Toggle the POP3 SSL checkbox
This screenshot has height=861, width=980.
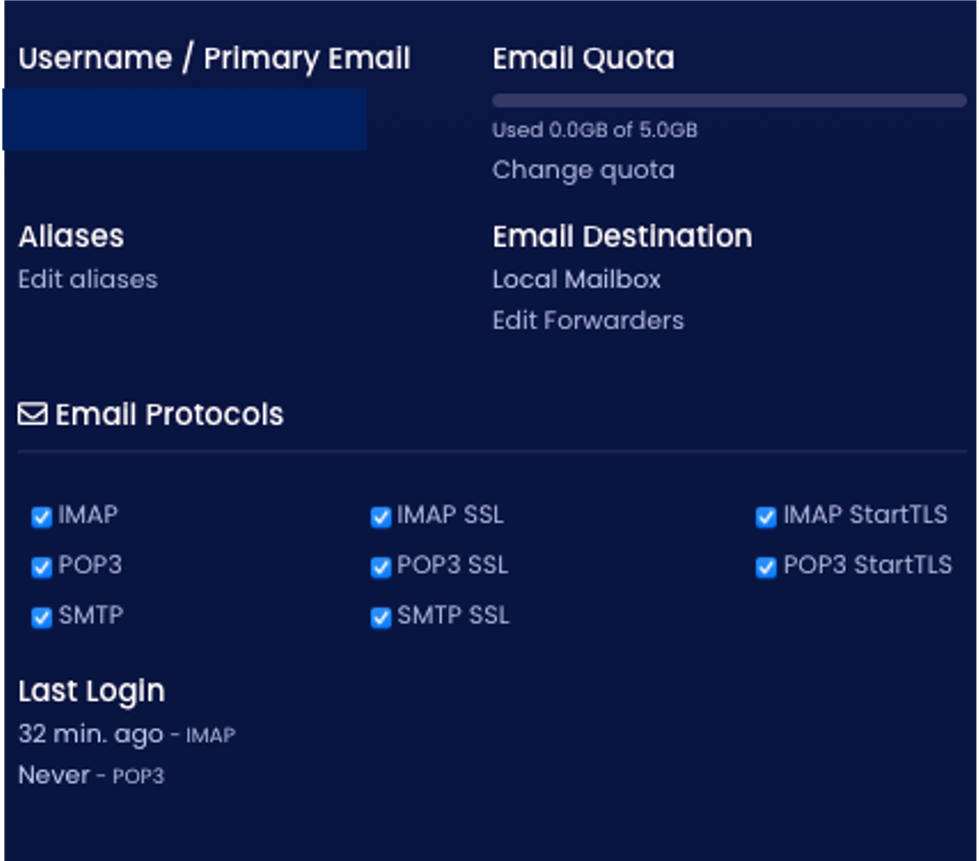[381, 567]
